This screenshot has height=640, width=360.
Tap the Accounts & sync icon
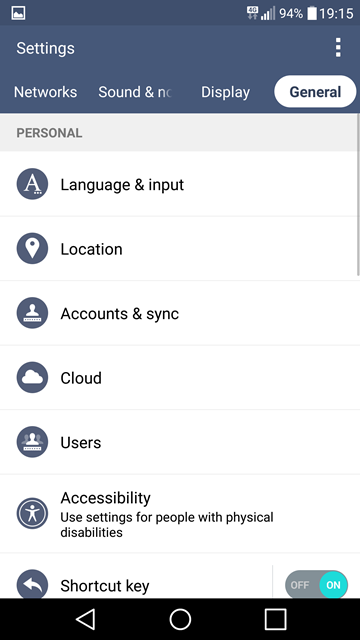click(x=32, y=313)
